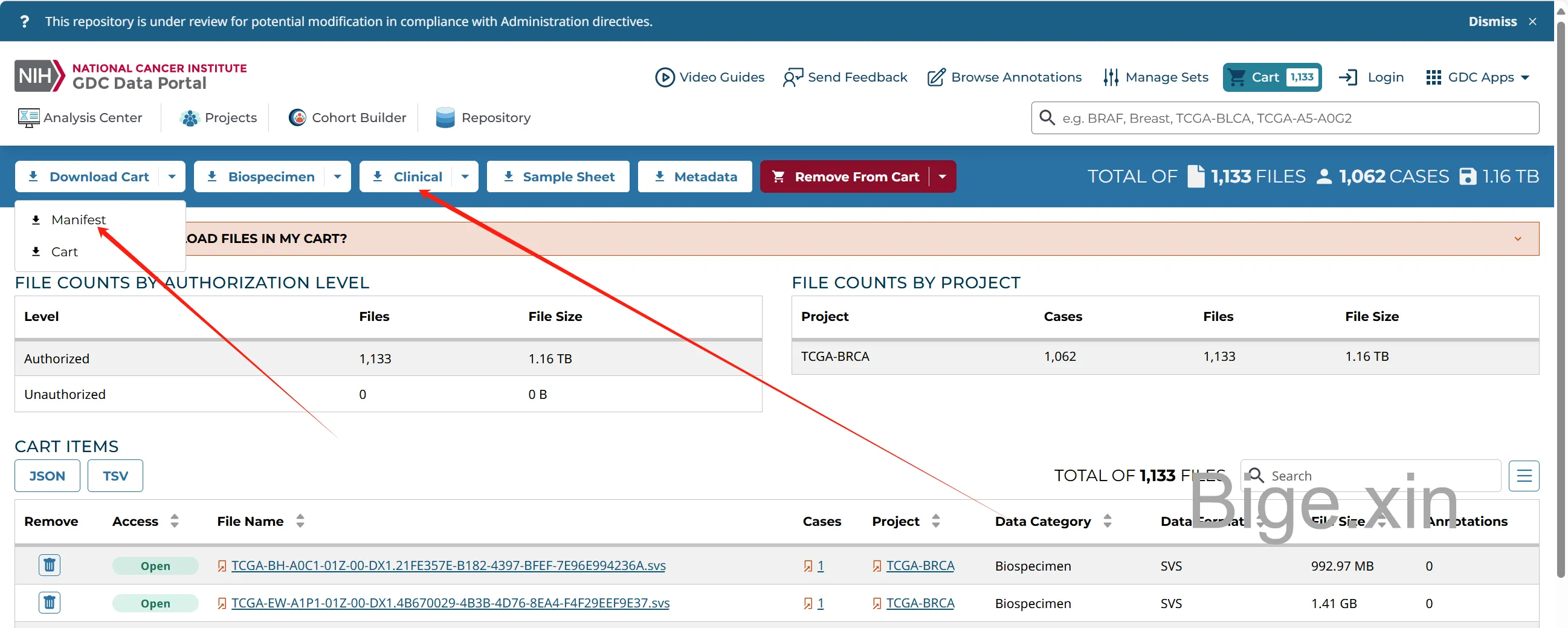The height and width of the screenshot is (628, 1568).
Task: Open the Analysis Center tab
Action: click(x=80, y=117)
